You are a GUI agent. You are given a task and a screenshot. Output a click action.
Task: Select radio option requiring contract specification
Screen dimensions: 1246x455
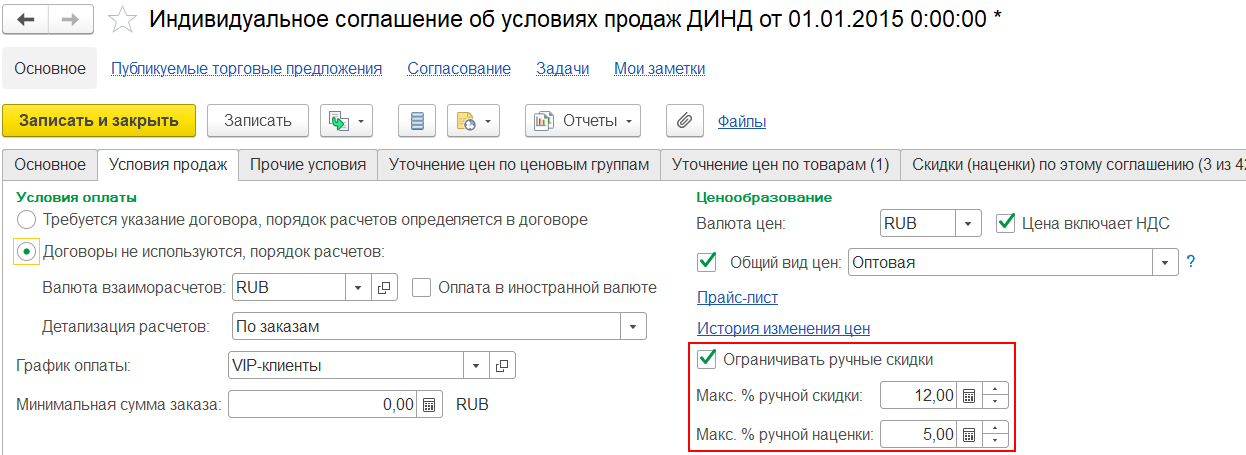(27, 219)
